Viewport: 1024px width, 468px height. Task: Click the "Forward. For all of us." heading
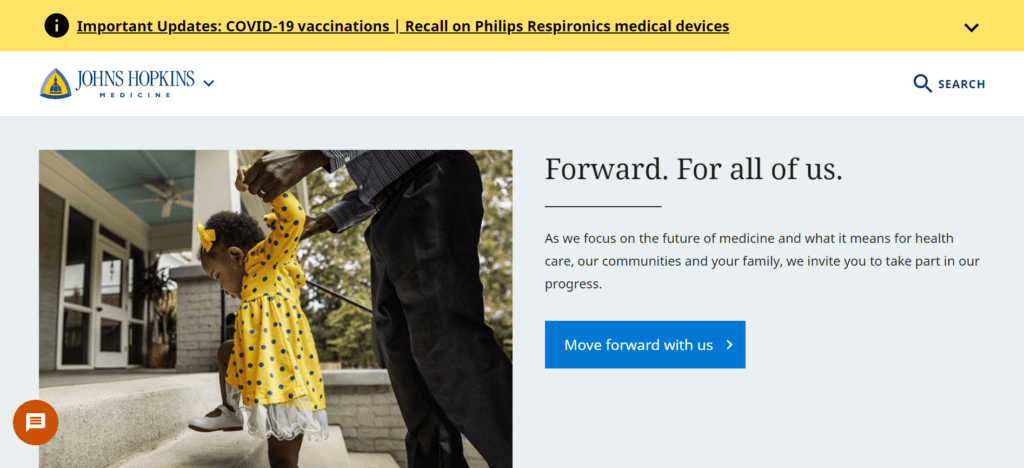[x=693, y=169]
